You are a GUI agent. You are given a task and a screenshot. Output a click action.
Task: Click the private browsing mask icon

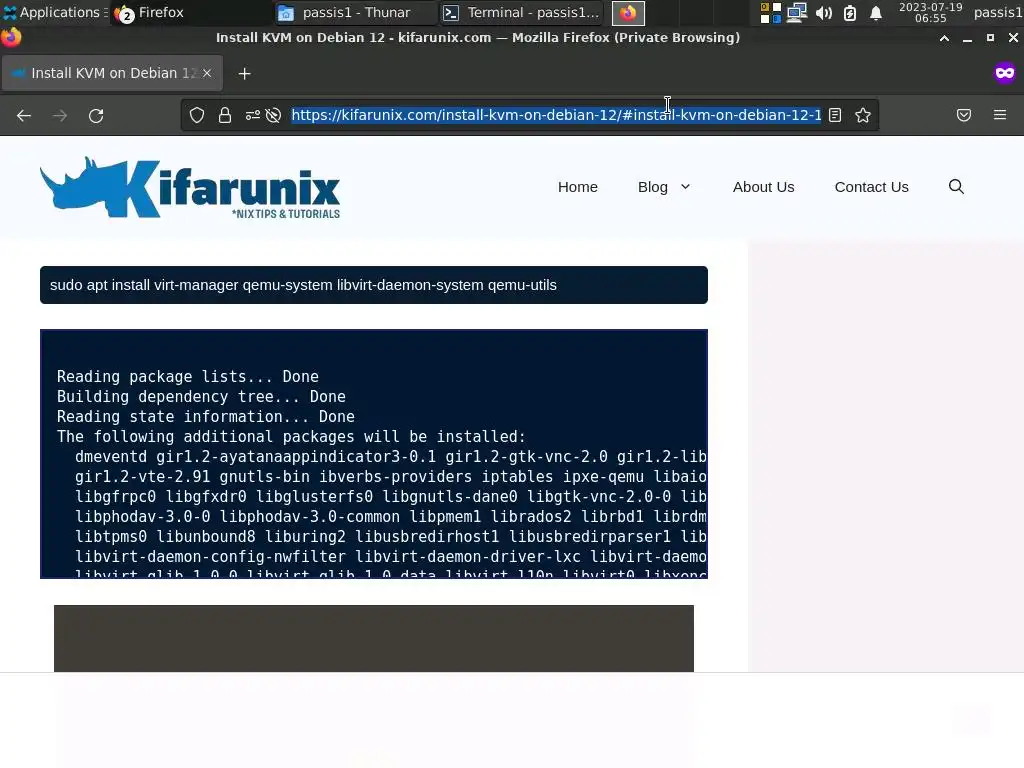point(1005,72)
